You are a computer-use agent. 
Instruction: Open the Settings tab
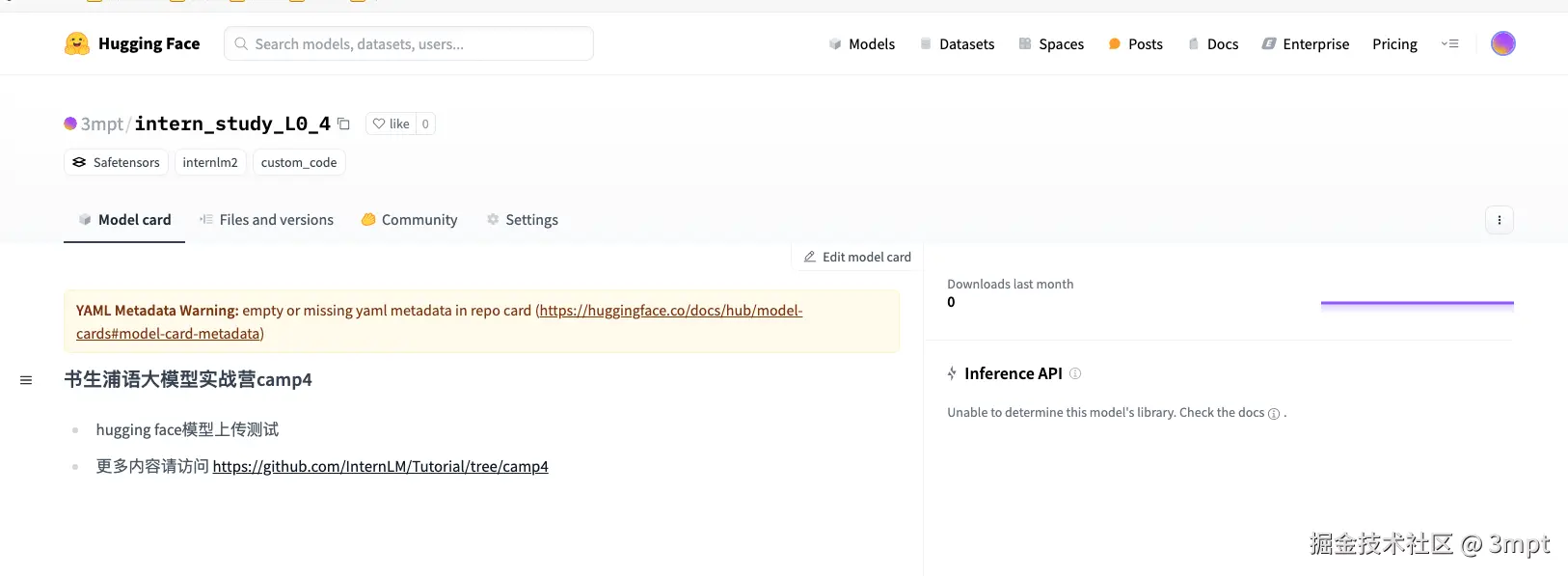522,220
